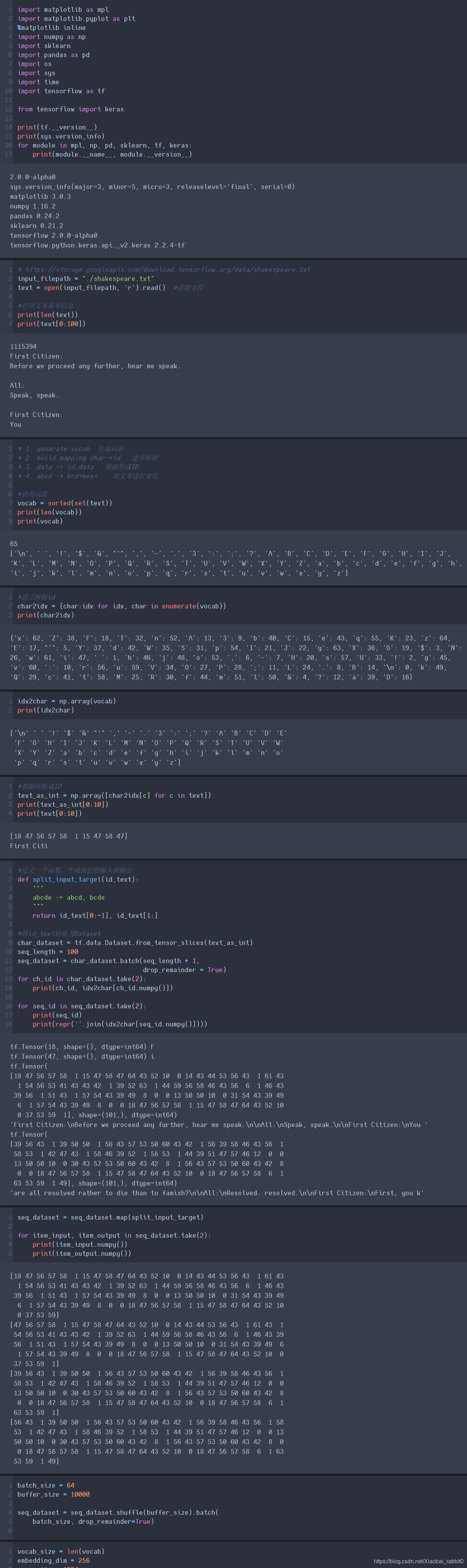Click the 'print(seq_id)' statement

[x=57, y=1015]
